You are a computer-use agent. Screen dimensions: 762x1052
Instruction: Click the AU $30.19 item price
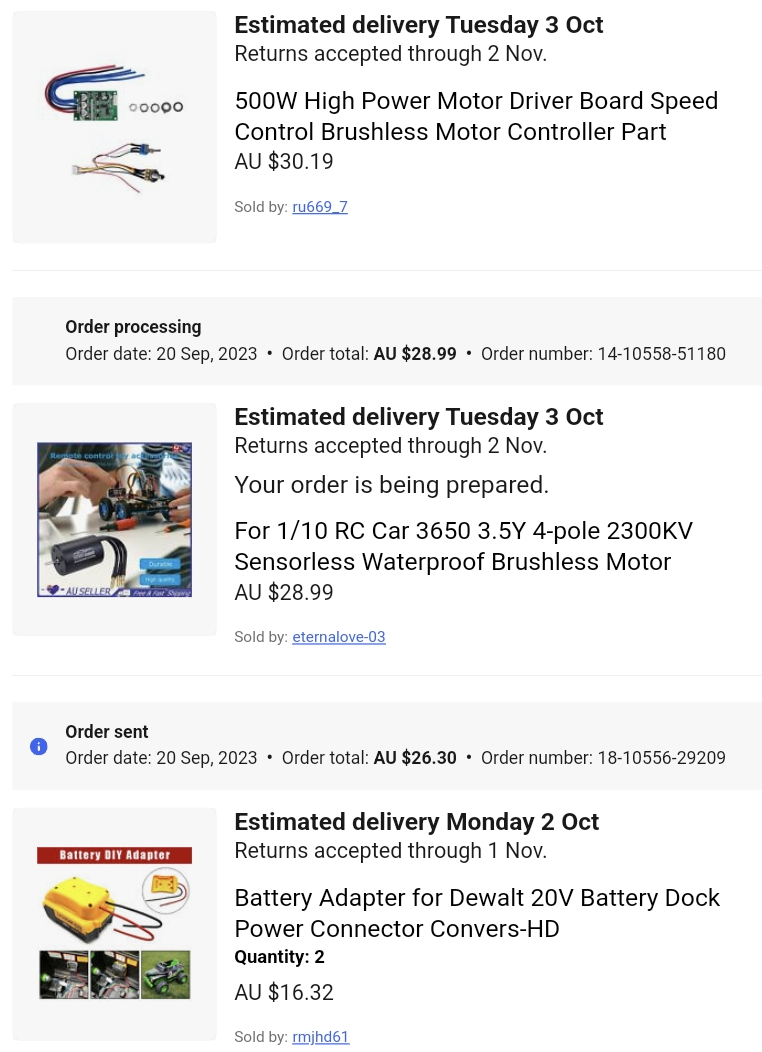284,161
